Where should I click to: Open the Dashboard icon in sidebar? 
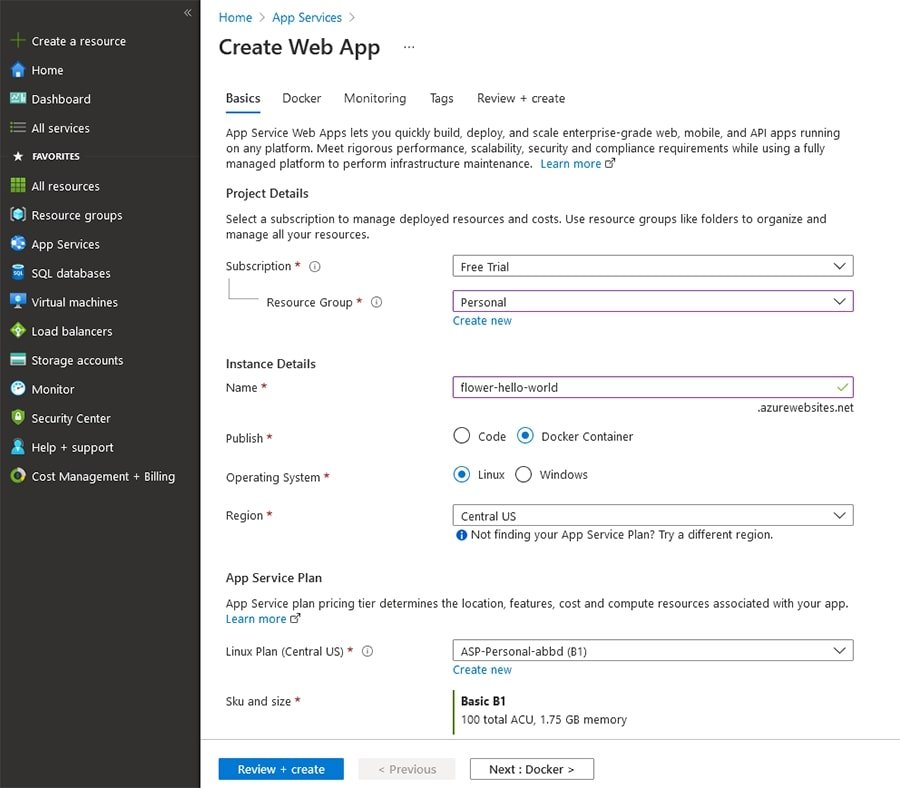pyautogui.click(x=17, y=99)
